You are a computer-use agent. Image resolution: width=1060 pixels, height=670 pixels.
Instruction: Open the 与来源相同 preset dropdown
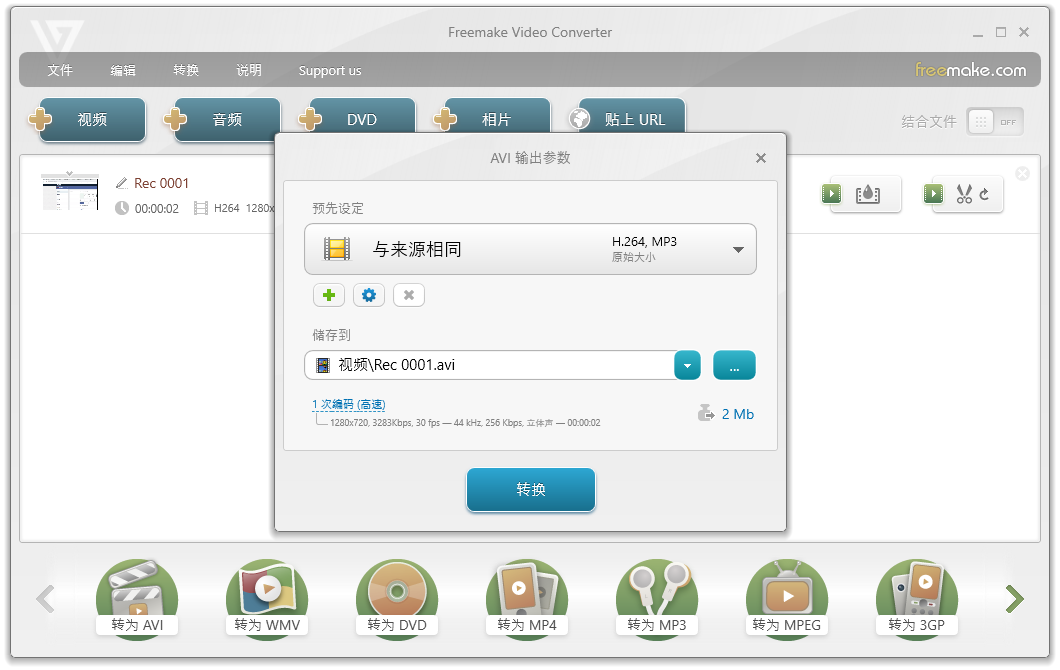(738, 249)
